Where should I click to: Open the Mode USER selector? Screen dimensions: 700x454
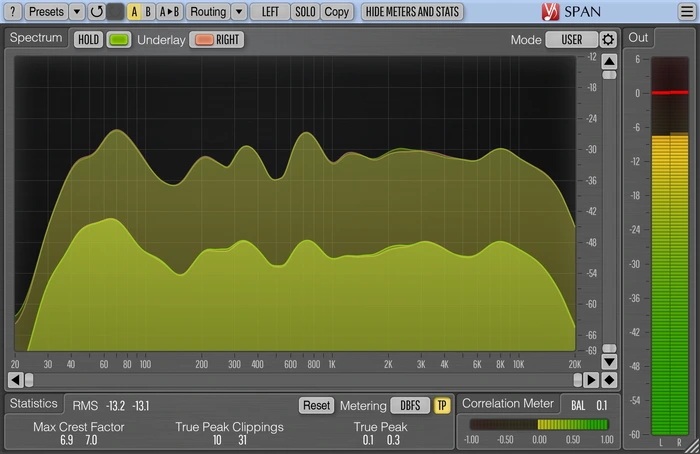571,40
